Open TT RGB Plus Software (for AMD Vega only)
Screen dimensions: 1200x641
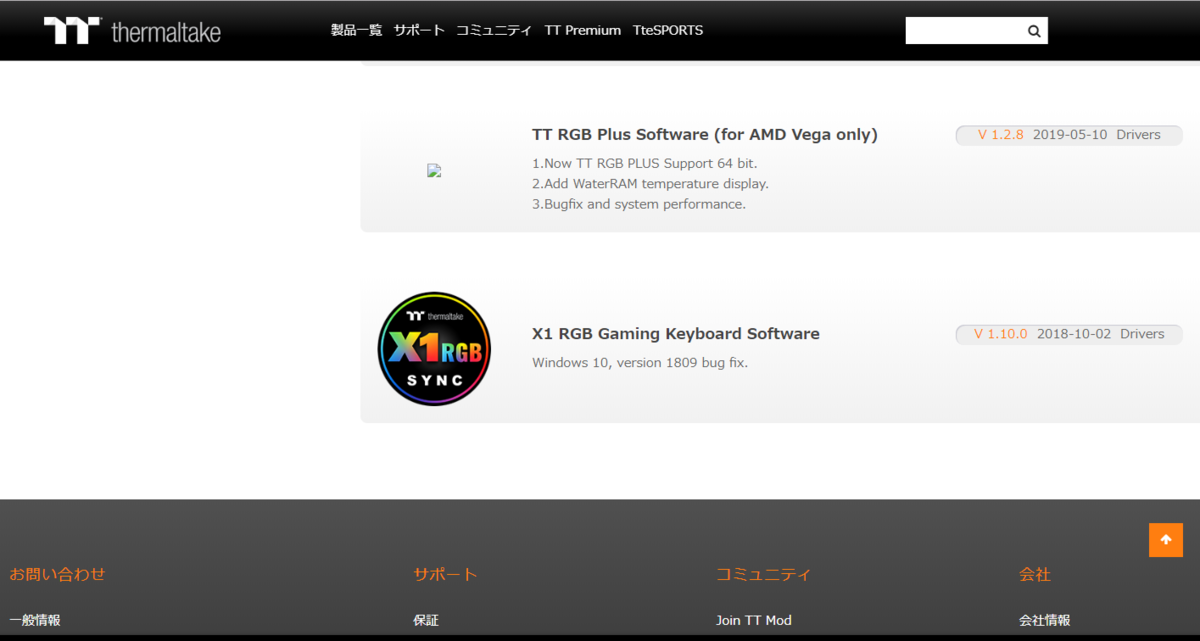(705, 134)
